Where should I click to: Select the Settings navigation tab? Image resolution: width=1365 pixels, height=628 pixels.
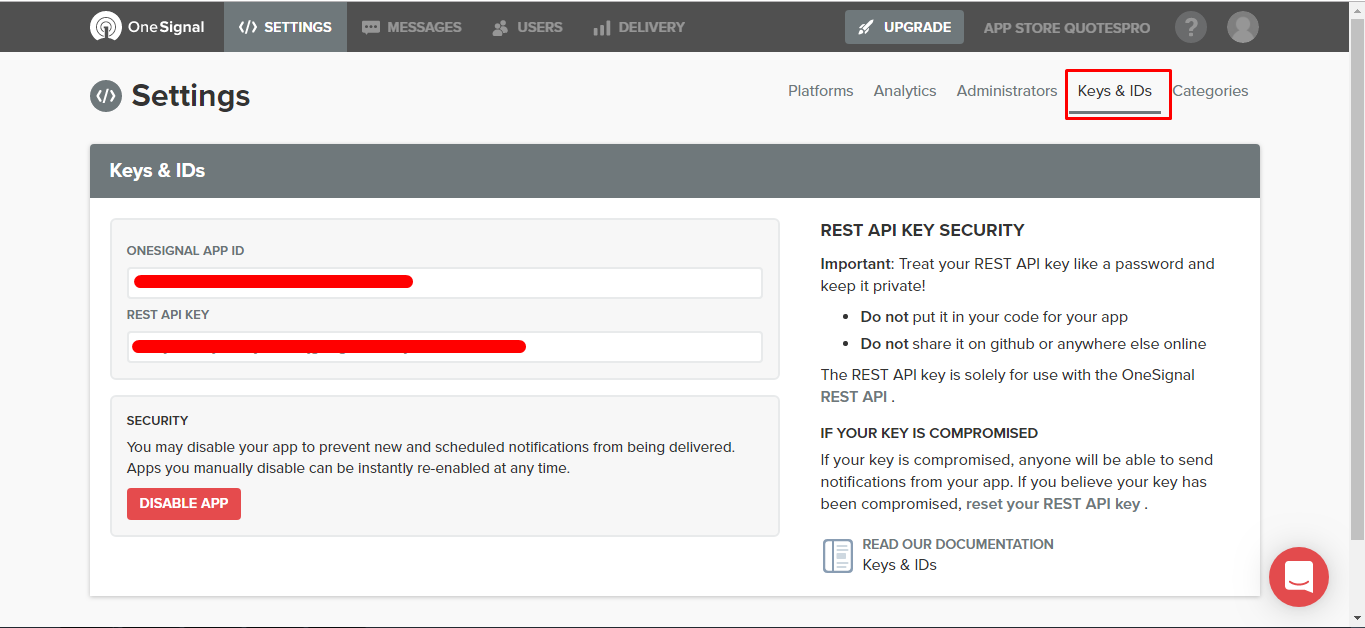285,27
